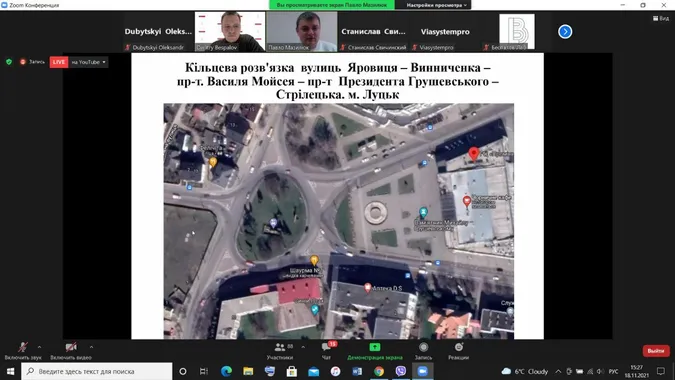
Task: Open the Reactions menu
Action: click(458, 351)
